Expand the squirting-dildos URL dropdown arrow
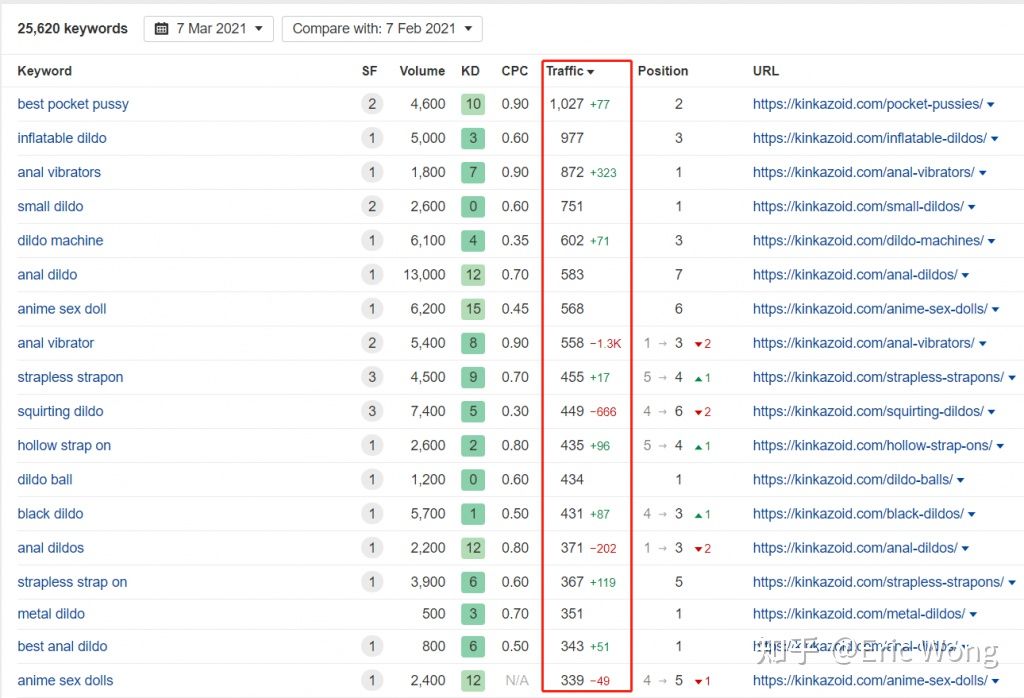 click(991, 412)
